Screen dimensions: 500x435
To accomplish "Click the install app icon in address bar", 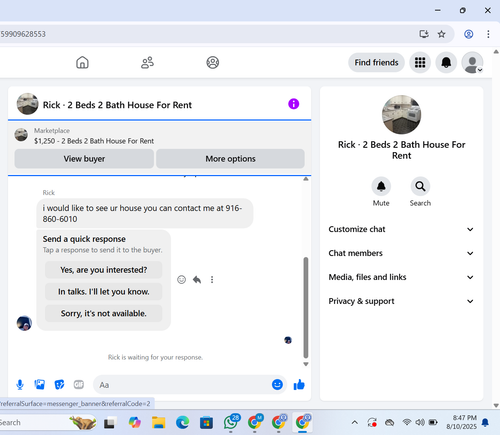I will (424, 34).
